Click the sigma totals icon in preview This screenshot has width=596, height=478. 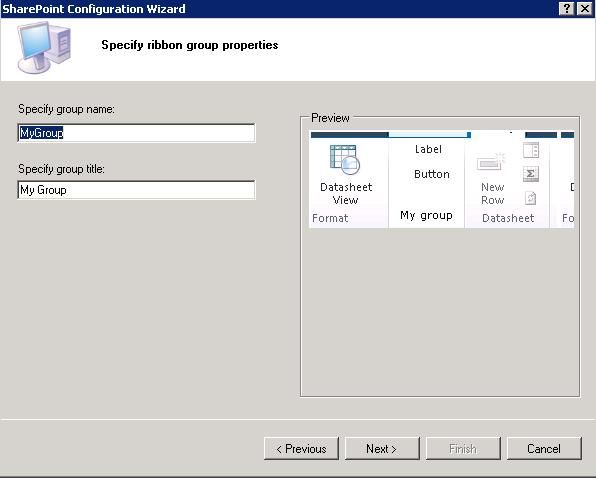(x=531, y=174)
